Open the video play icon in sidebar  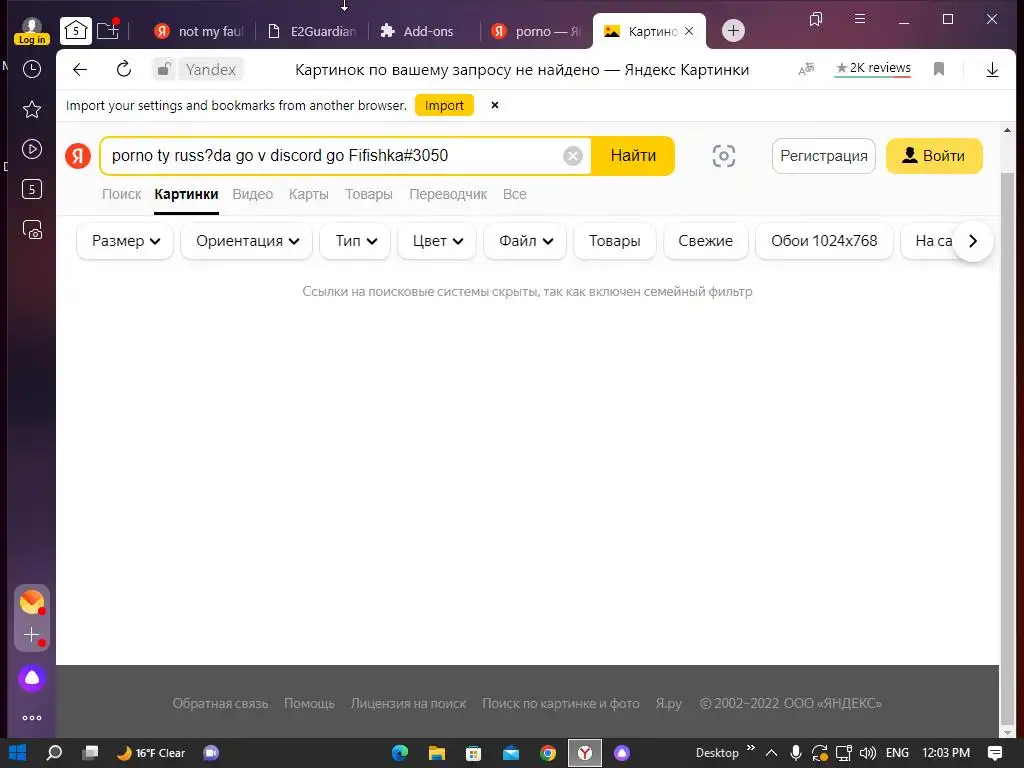31,150
